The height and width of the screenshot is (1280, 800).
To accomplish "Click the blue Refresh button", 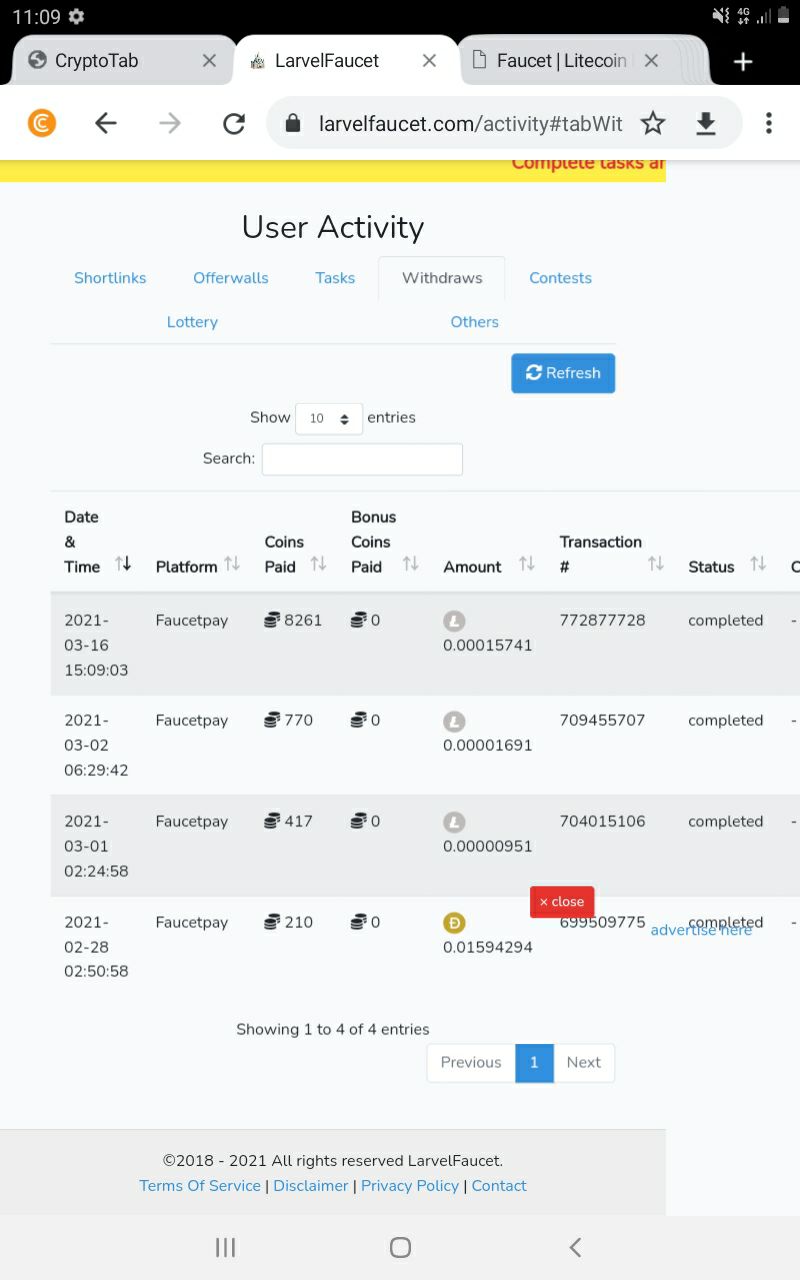I will [x=563, y=373].
